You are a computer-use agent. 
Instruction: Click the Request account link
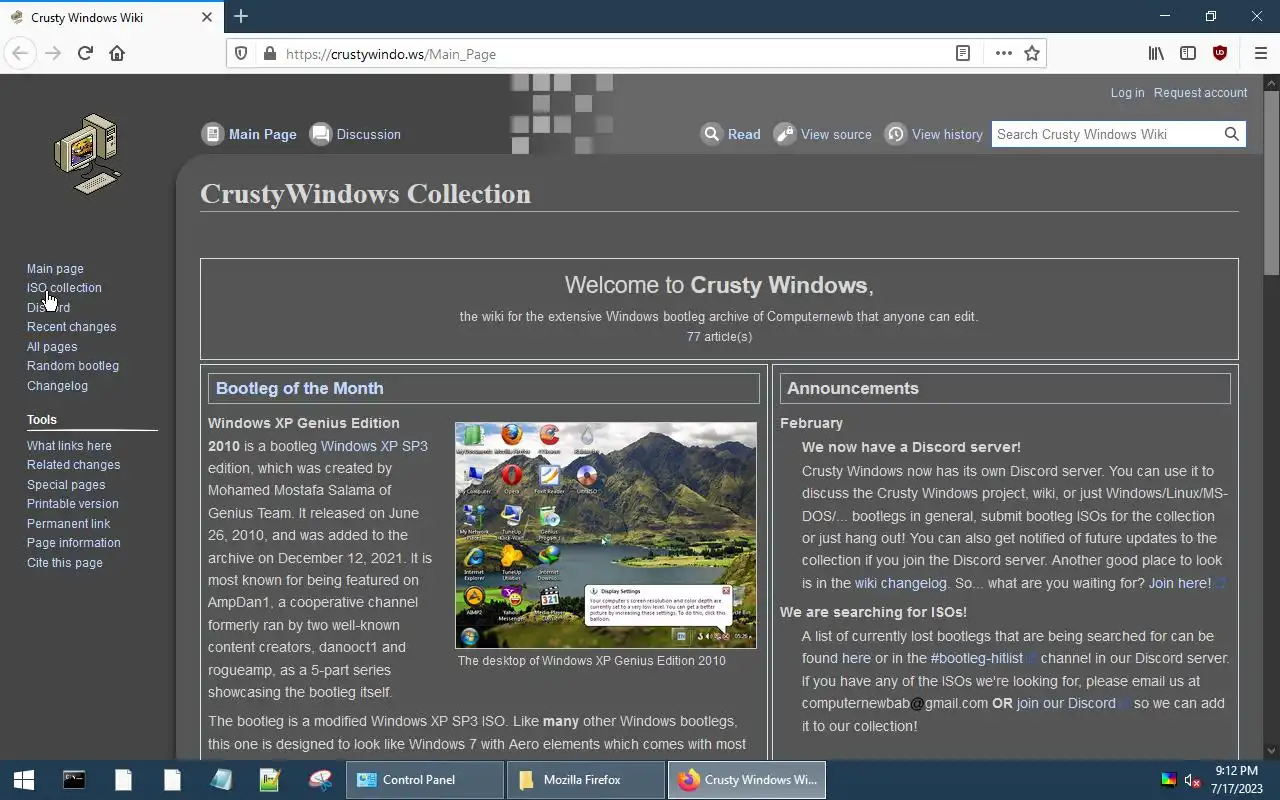click(x=1200, y=92)
